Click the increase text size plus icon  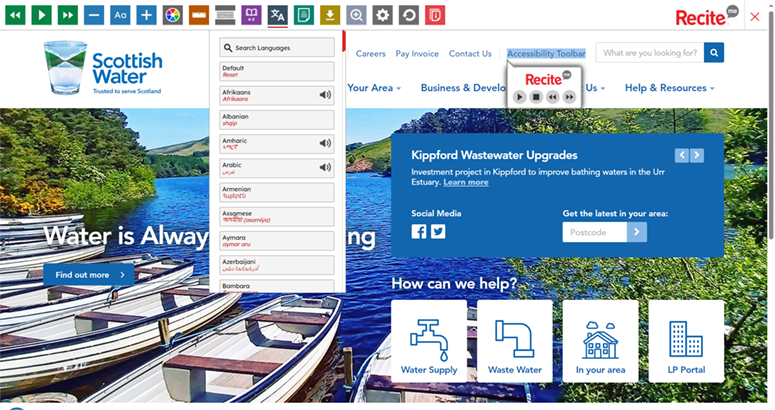[x=146, y=15]
